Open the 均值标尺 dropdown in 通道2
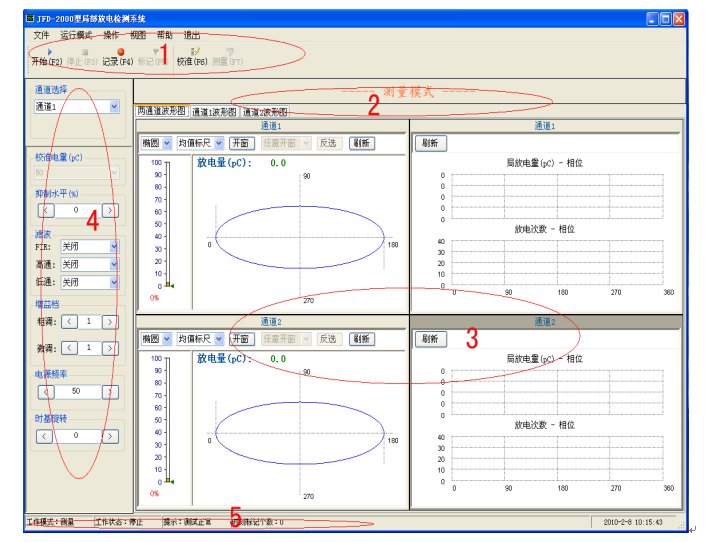Viewport: 714px width, 542px height. click(219, 339)
